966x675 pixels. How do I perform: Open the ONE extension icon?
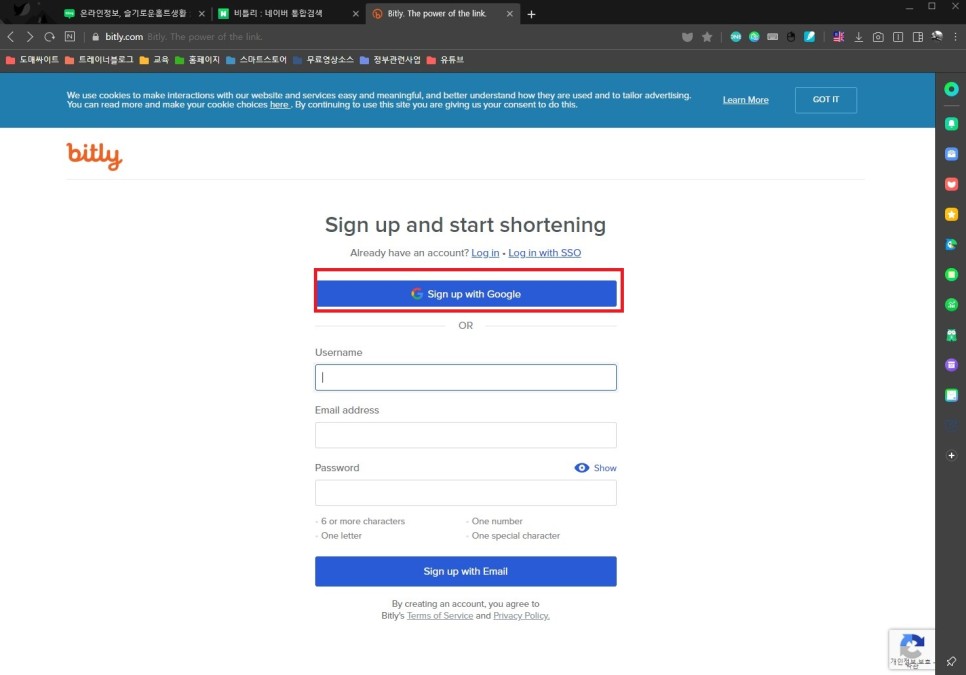(x=736, y=37)
